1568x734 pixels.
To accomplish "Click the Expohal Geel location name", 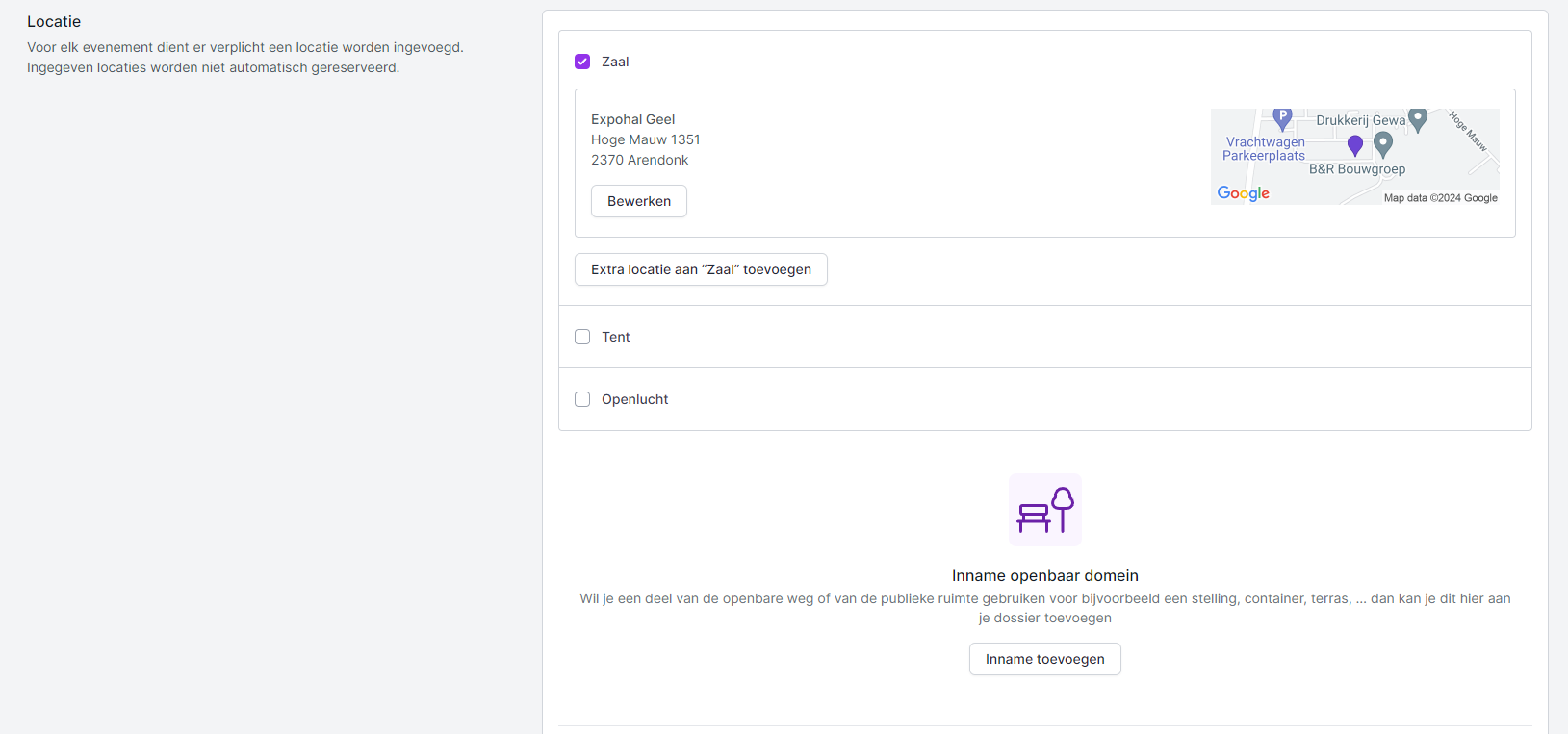I will 632,119.
